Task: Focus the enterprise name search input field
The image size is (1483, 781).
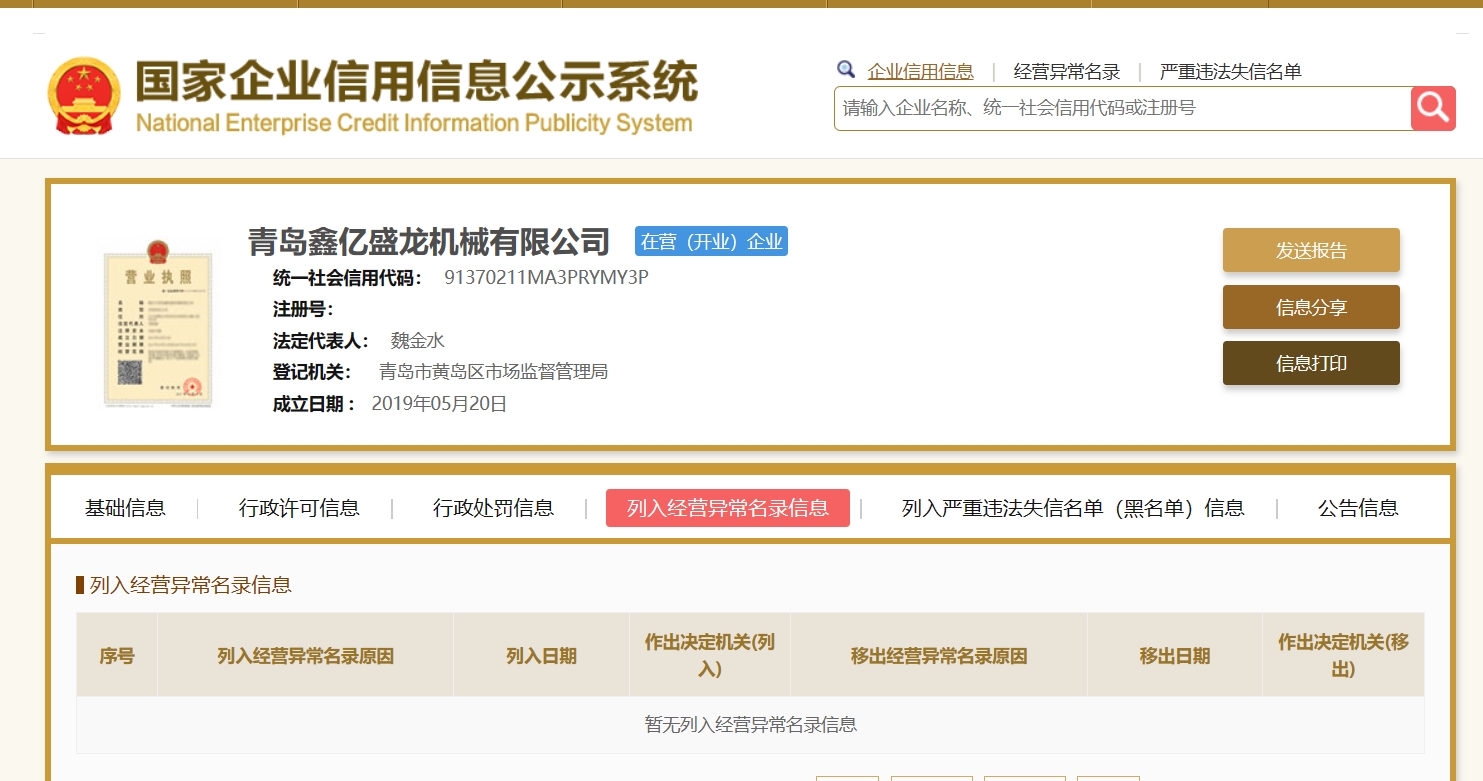Action: [x=1122, y=108]
